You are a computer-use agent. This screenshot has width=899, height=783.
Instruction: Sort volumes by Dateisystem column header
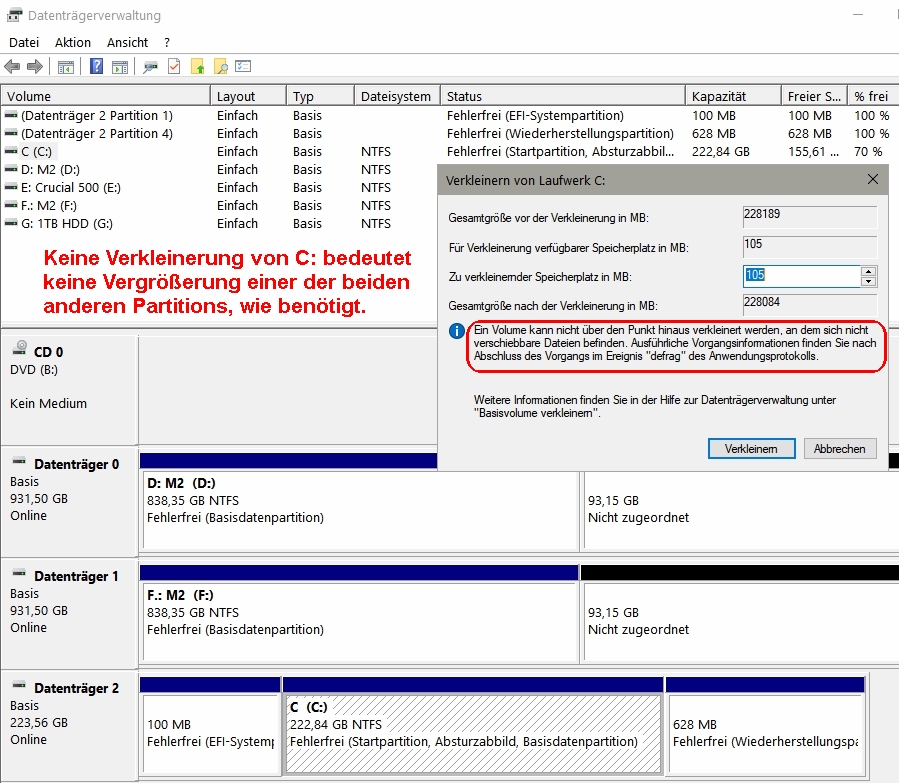click(x=396, y=96)
